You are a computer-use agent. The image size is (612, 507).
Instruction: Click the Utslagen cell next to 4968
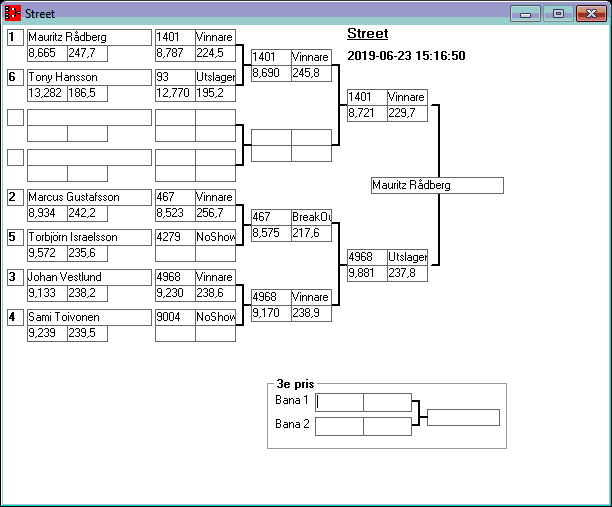[407, 257]
